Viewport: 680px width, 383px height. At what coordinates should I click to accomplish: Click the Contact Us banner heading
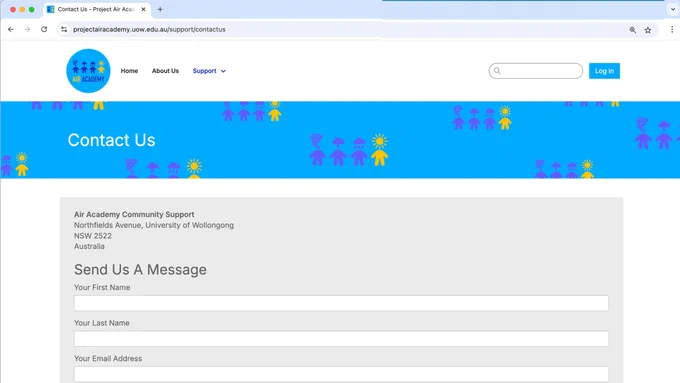111,140
